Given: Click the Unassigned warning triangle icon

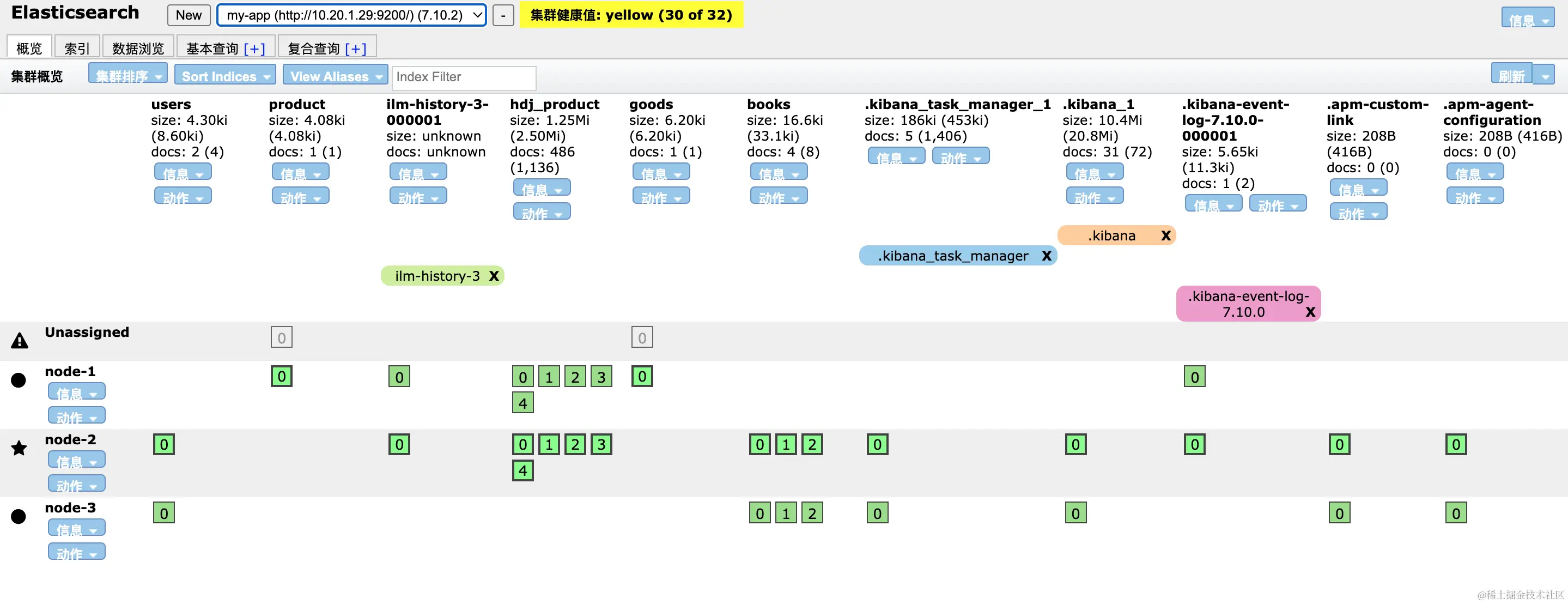Looking at the screenshot, I should click(x=20, y=340).
